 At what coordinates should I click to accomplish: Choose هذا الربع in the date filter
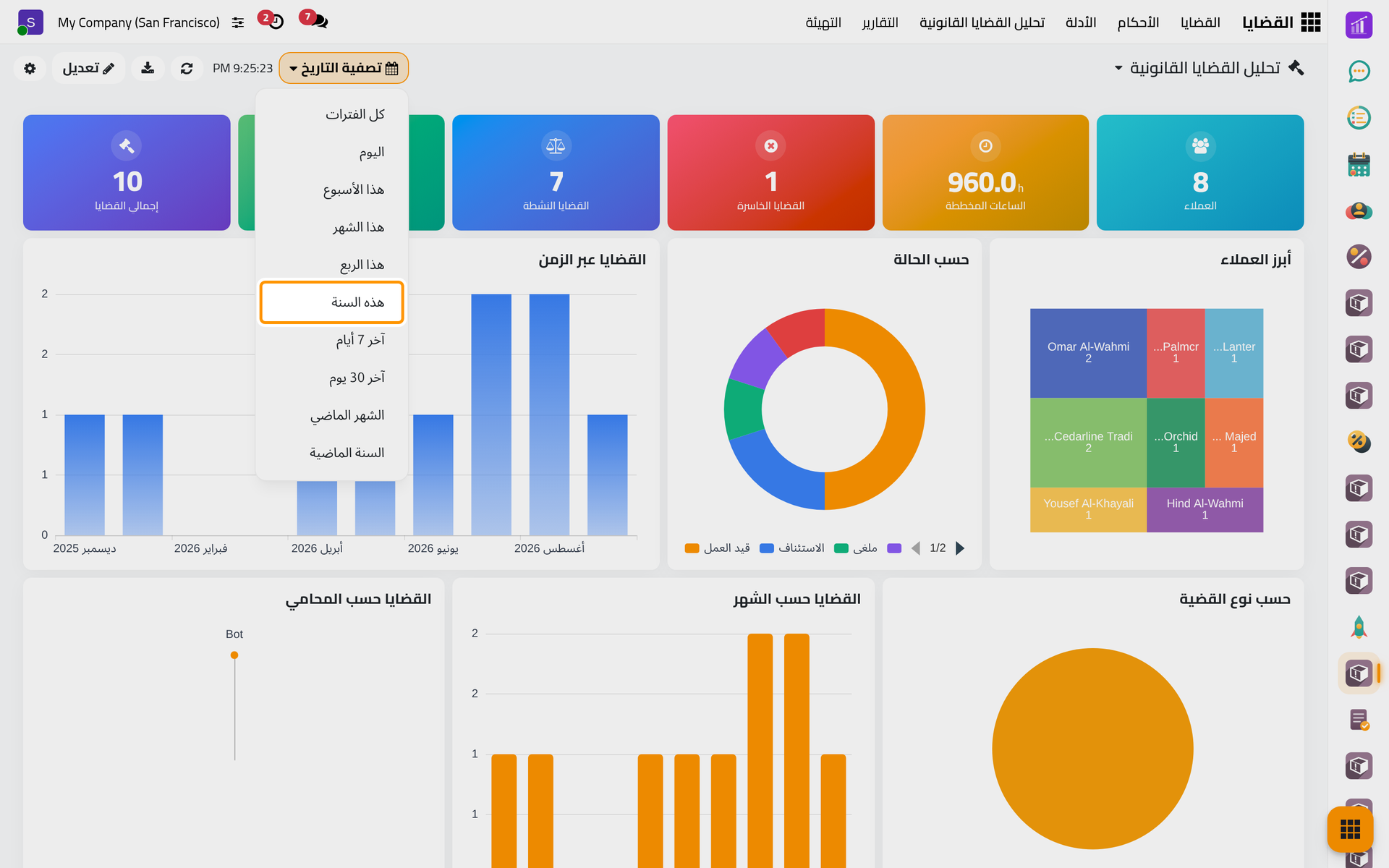coord(332,265)
